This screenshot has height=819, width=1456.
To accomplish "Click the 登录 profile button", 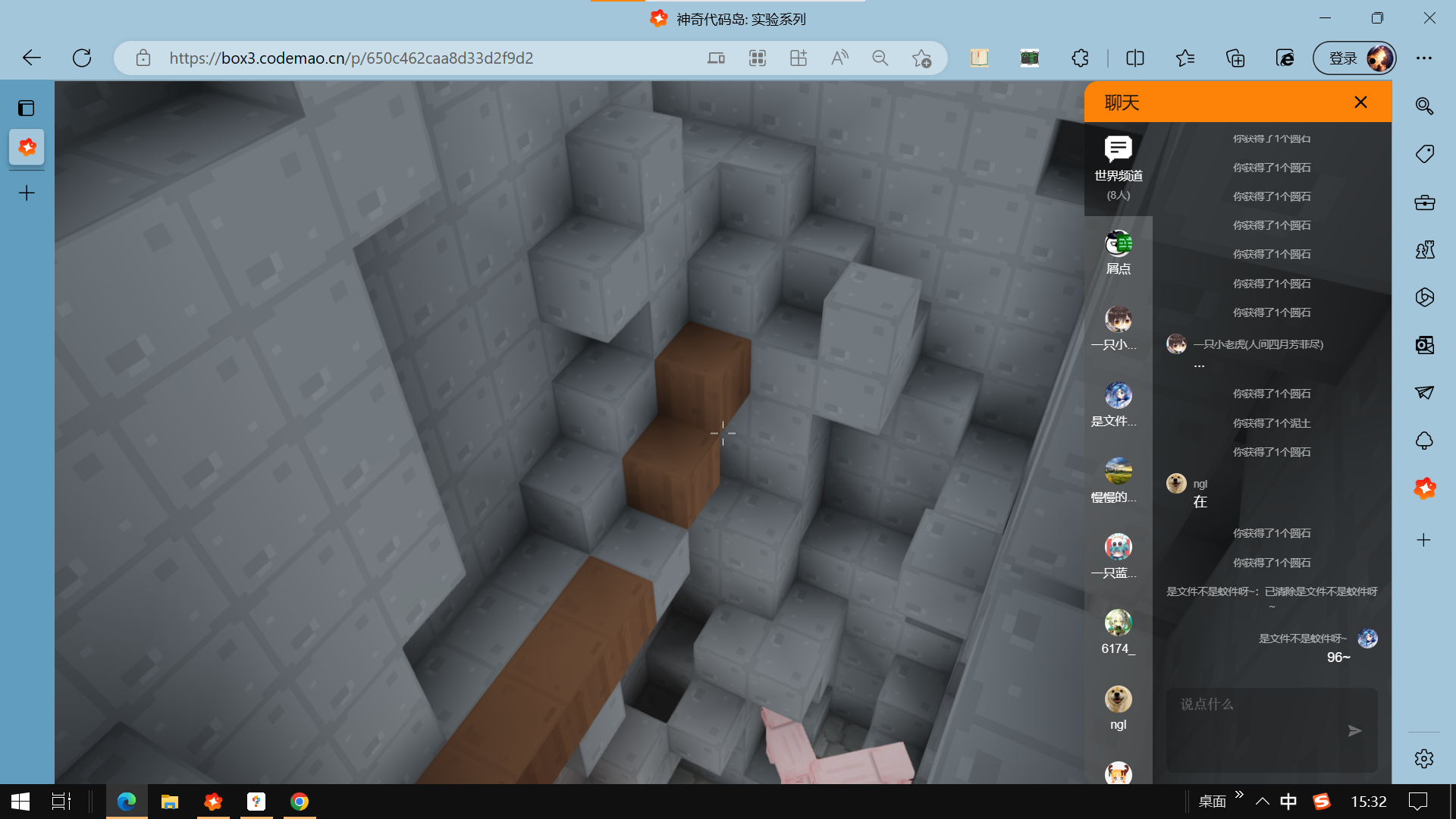I will click(x=1354, y=58).
